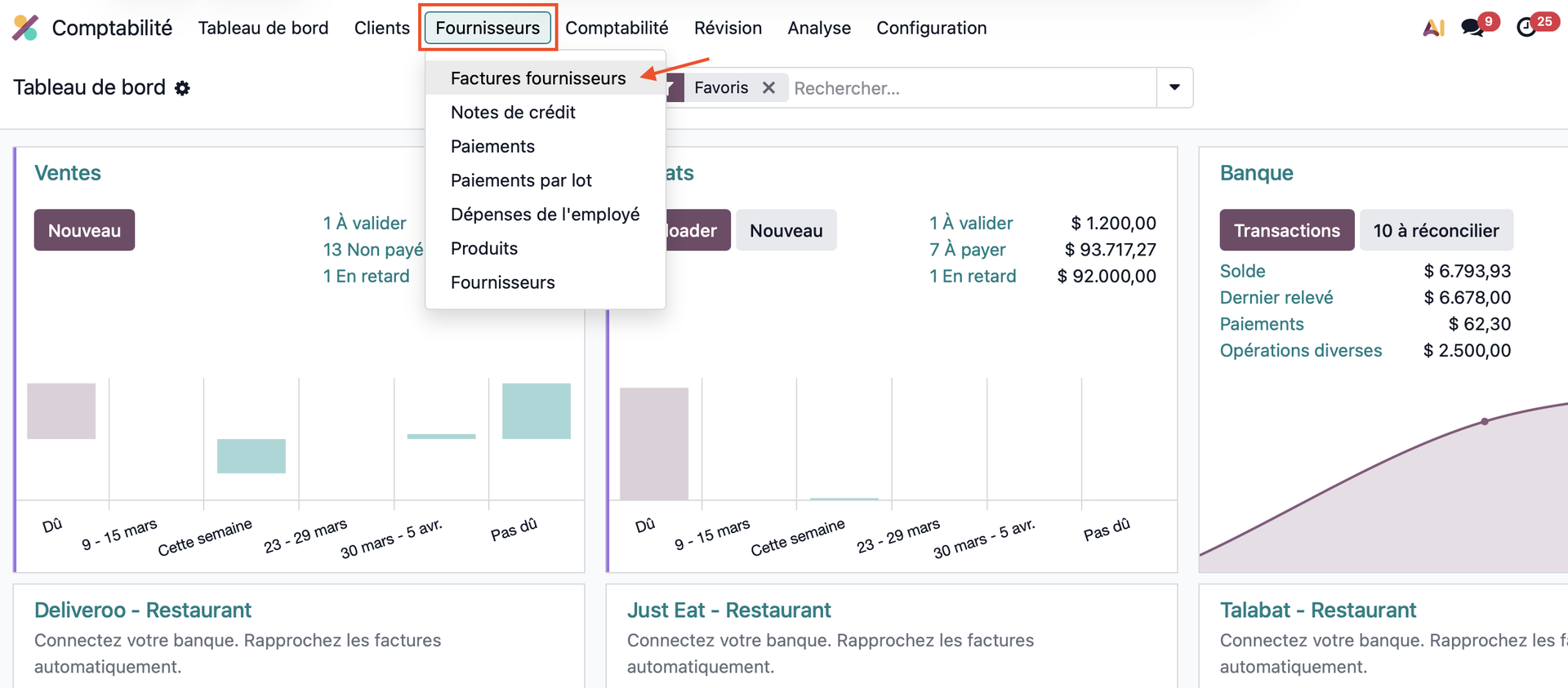Click inside the Rechercher search field
The height and width of the screenshot is (688, 1568).
pos(972,88)
